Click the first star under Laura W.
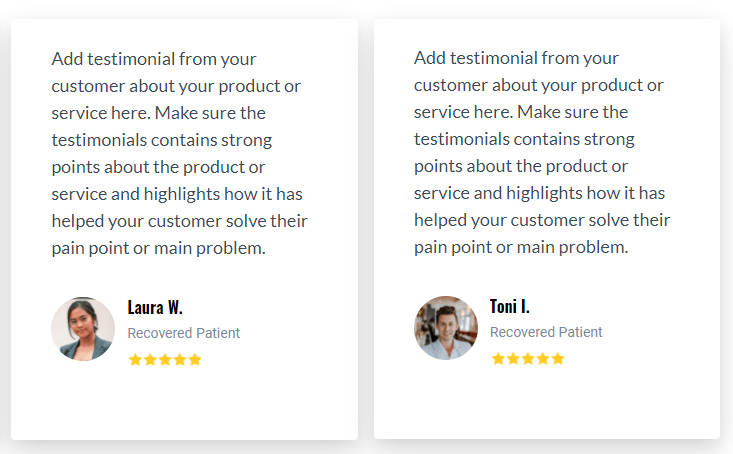733x454 pixels. 135,360
